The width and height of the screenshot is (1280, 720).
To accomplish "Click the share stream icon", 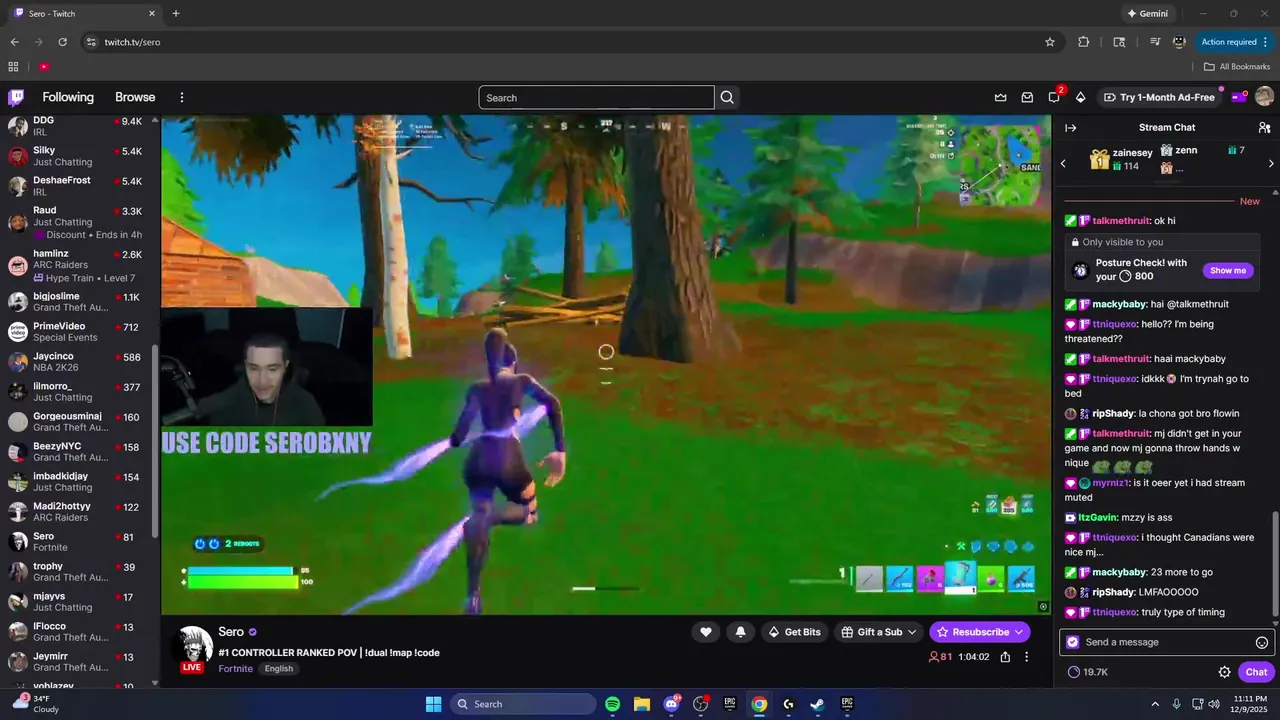I will tap(1005, 657).
